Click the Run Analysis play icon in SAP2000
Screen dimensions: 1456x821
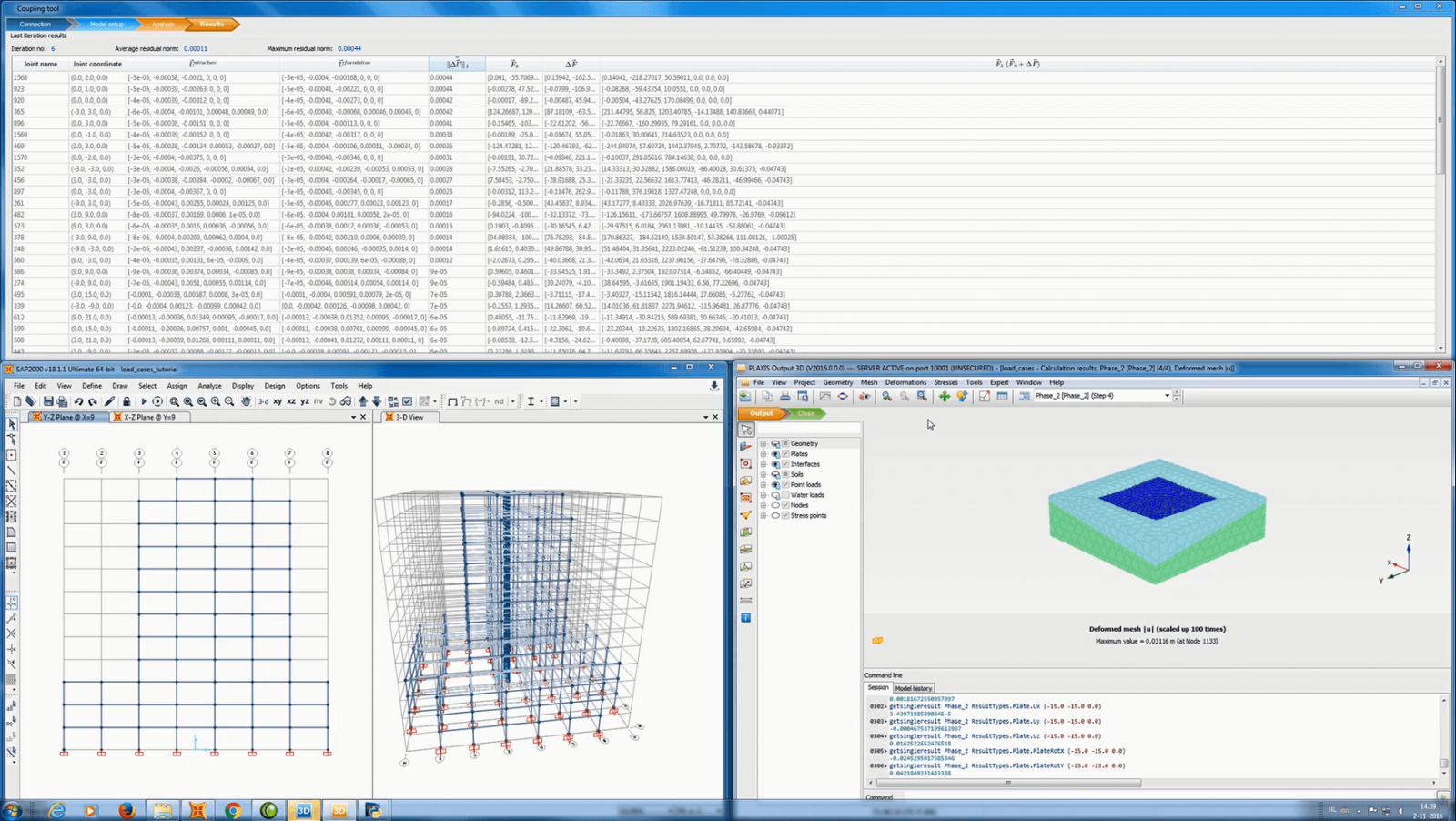click(144, 401)
